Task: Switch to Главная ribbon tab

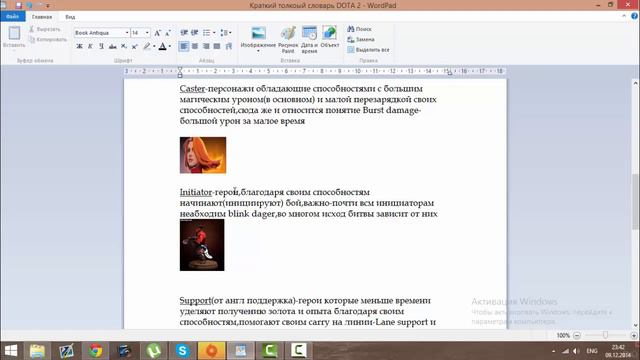Action: (42, 17)
